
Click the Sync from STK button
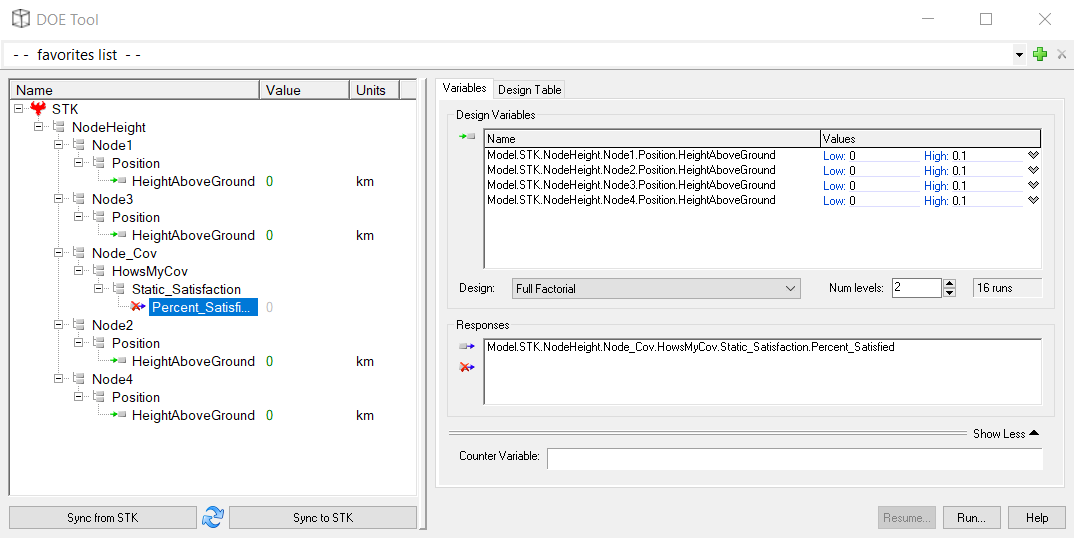pos(103,518)
